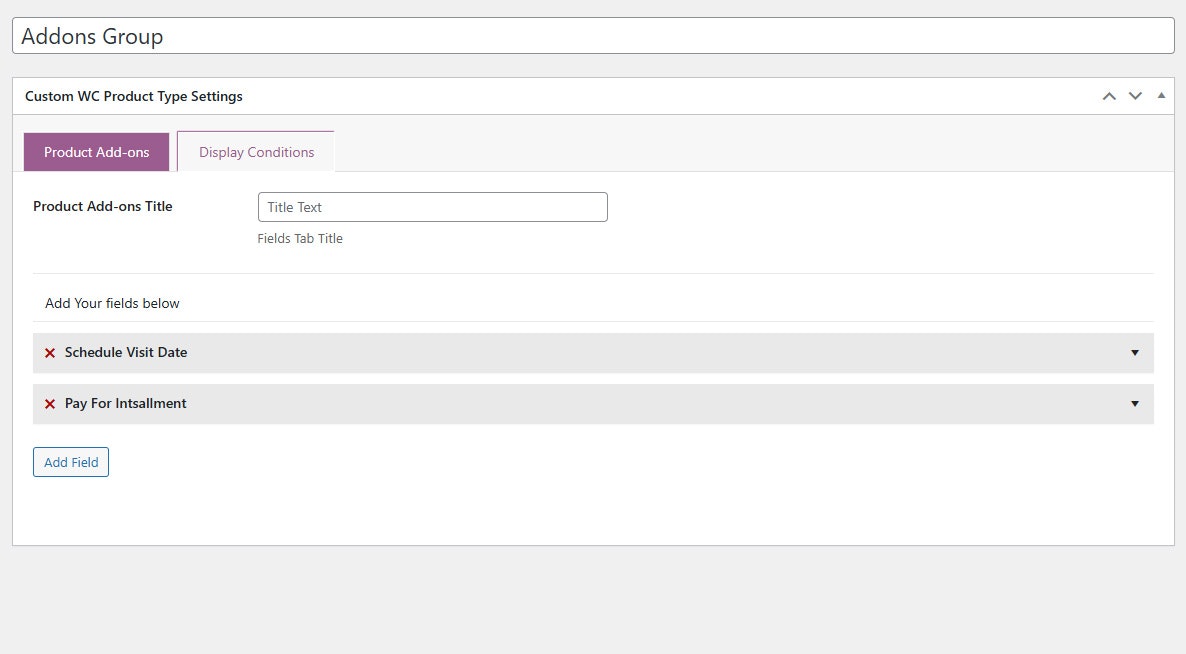Screen dimensions: 1186x654
Task: Switch to the Display Conditions tab
Action: pyautogui.click(x=256, y=152)
